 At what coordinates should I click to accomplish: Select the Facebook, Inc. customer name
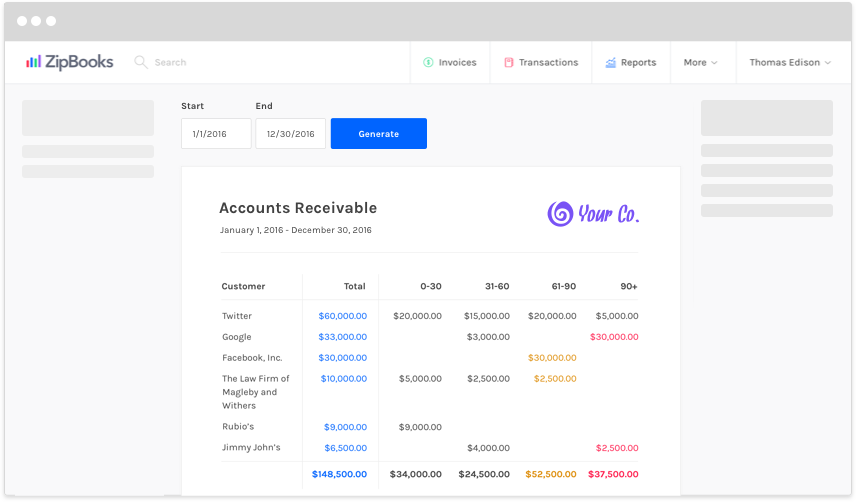(252, 358)
